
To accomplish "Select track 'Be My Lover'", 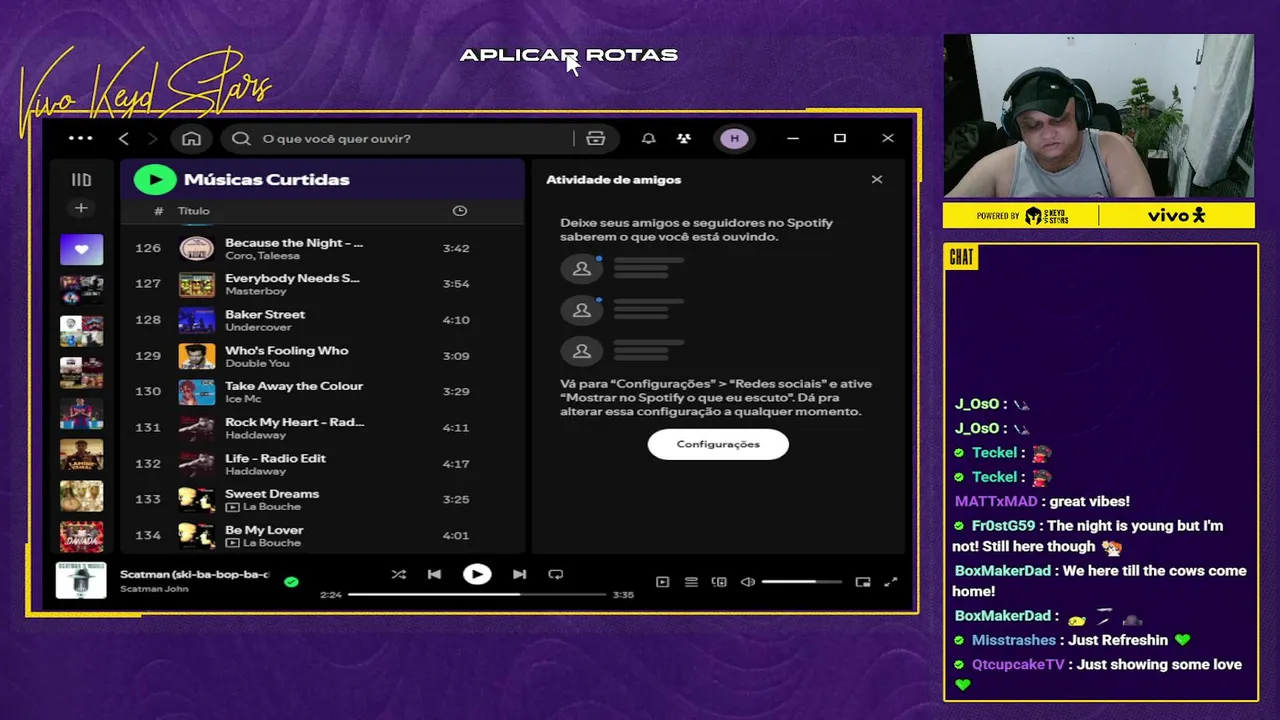I will pyautogui.click(x=264, y=530).
